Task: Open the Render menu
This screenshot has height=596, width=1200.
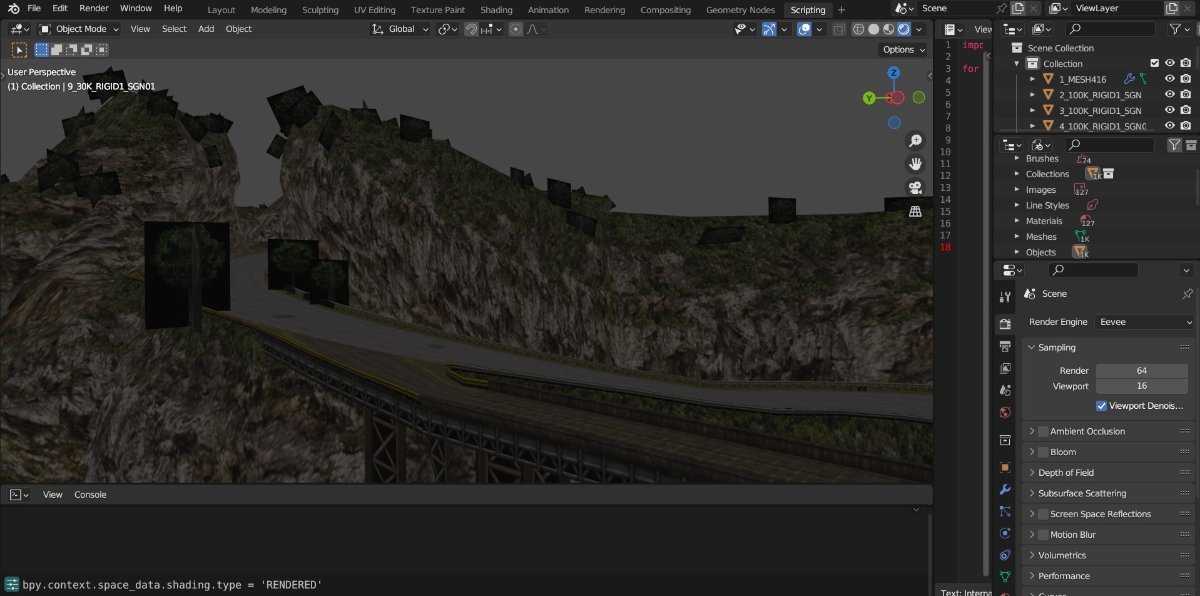Action: click(94, 8)
